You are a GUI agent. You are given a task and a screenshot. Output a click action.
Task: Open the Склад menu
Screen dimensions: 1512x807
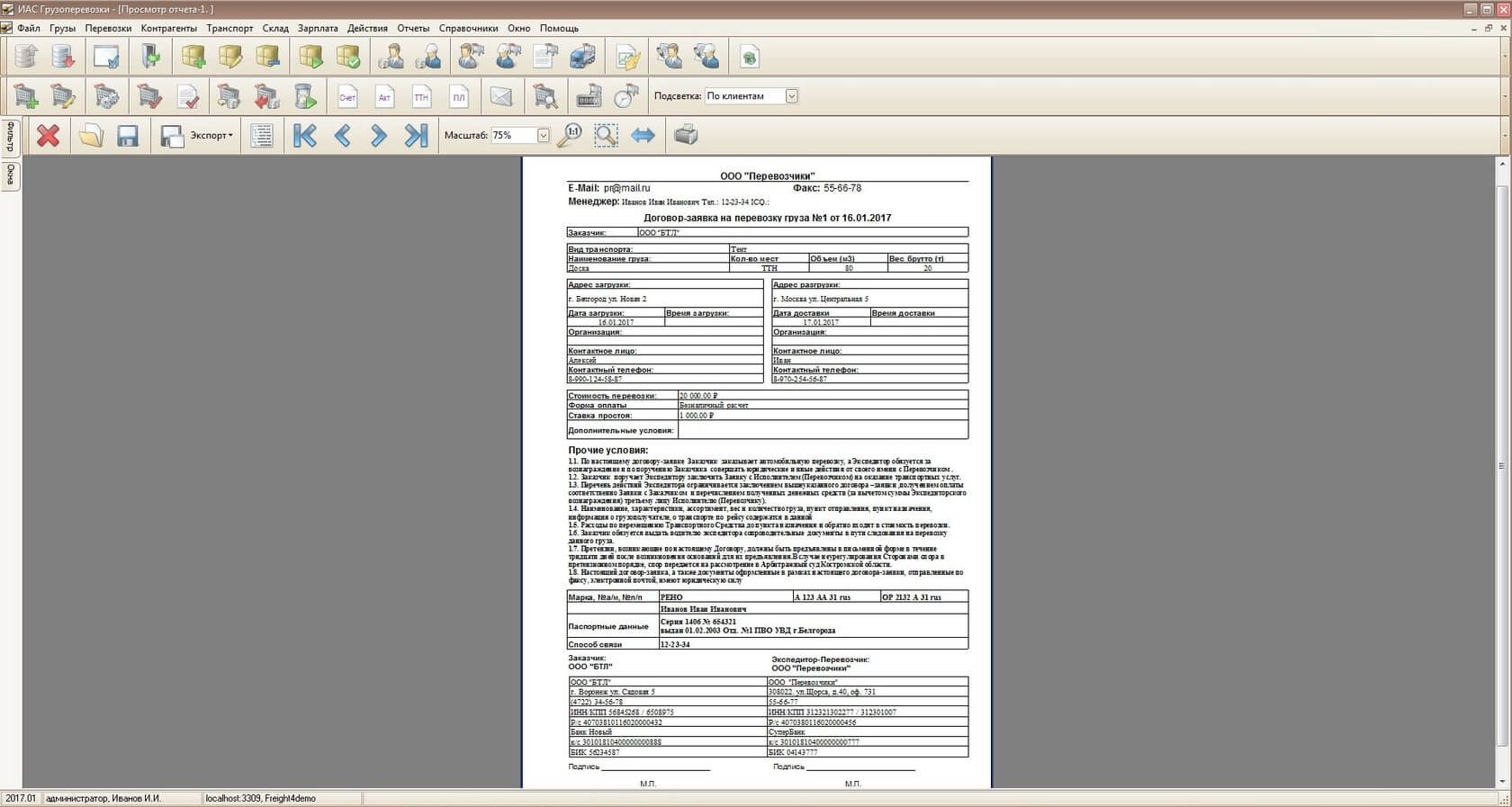(275, 28)
